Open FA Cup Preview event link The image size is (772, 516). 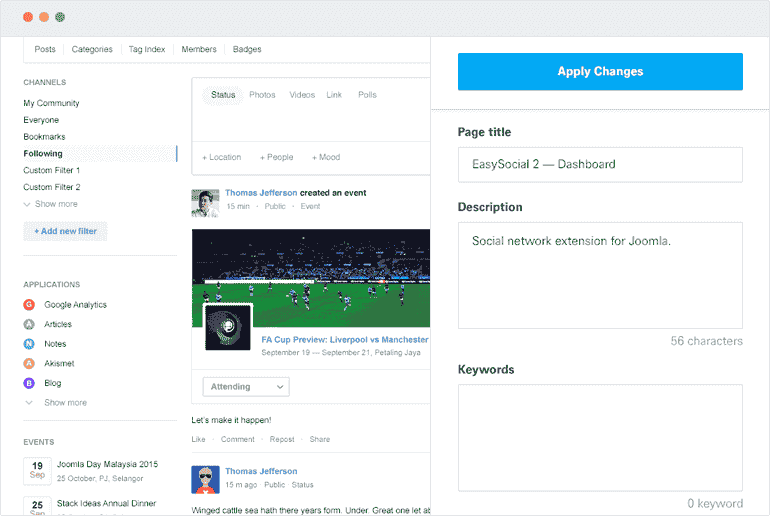345,340
